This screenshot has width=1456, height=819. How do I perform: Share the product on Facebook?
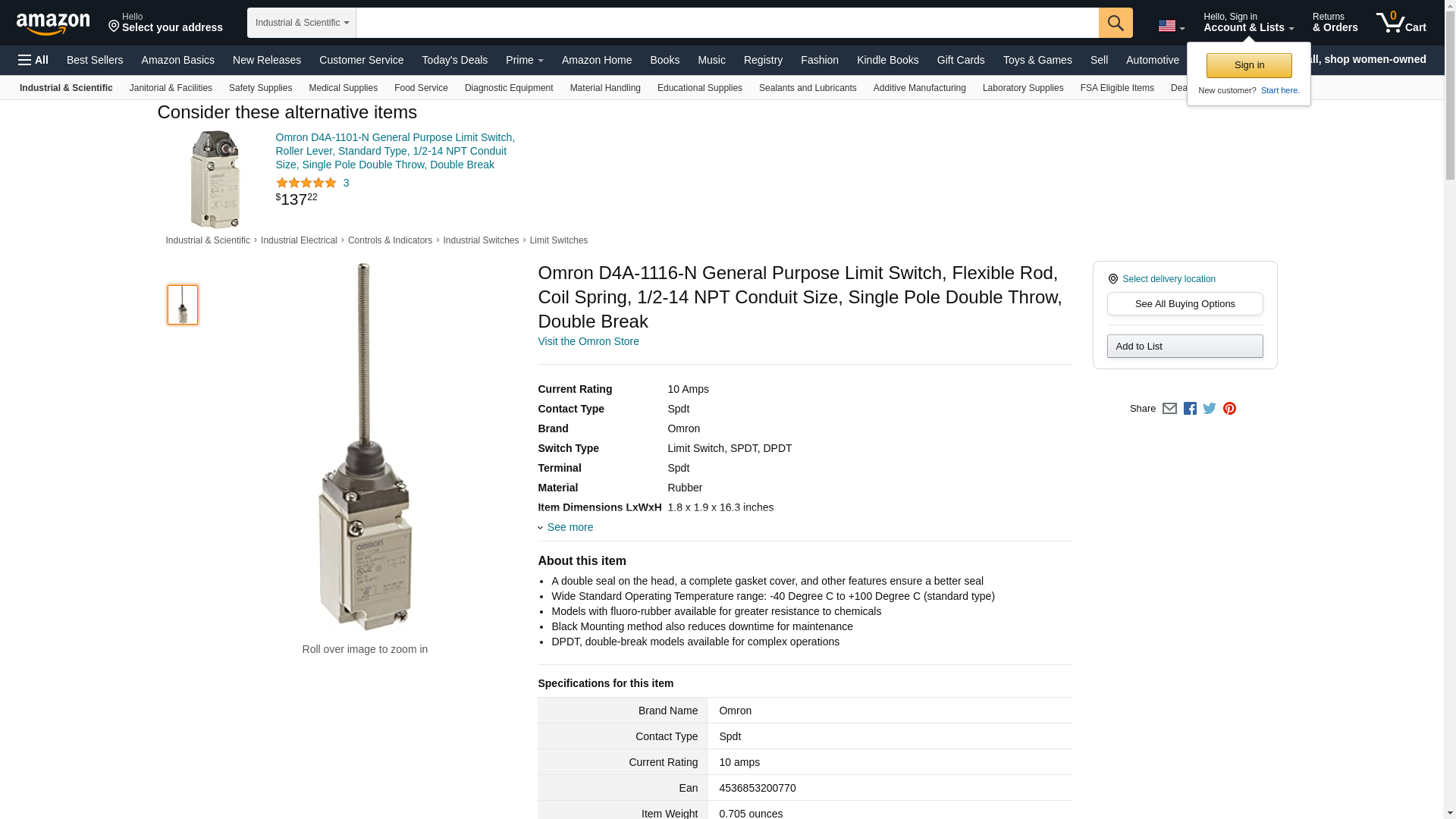pos(1190,409)
